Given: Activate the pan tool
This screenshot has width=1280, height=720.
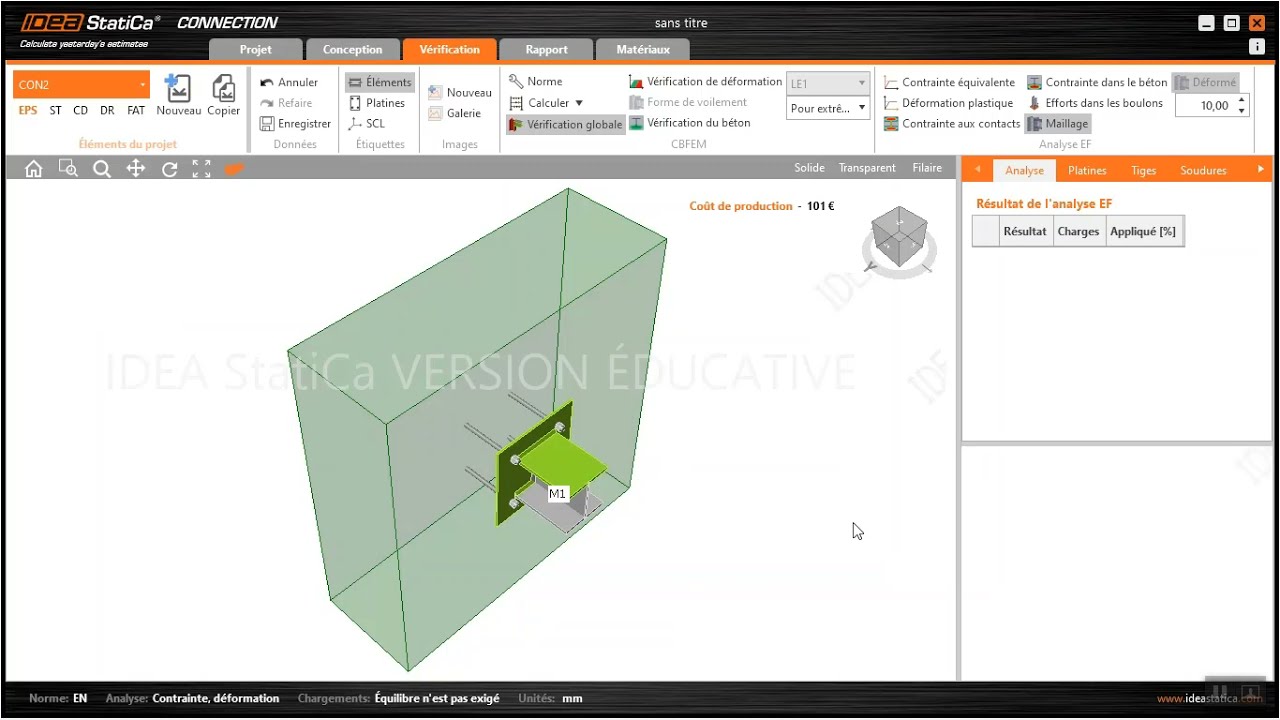Looking at the screenshot, I should click(x=136, y=169).
